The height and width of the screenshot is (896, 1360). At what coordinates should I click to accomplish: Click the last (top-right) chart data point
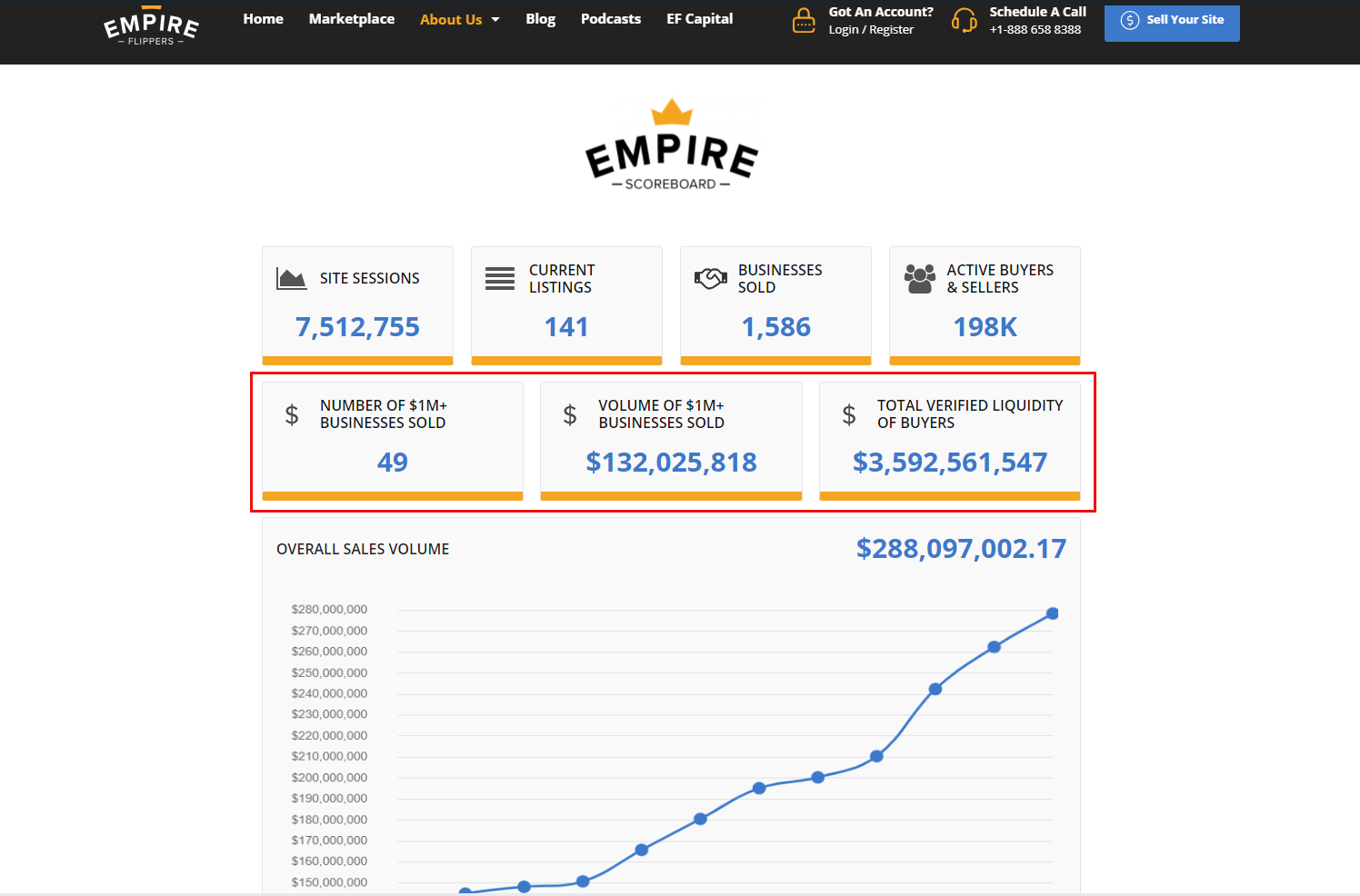click(x=1053, y=613)
